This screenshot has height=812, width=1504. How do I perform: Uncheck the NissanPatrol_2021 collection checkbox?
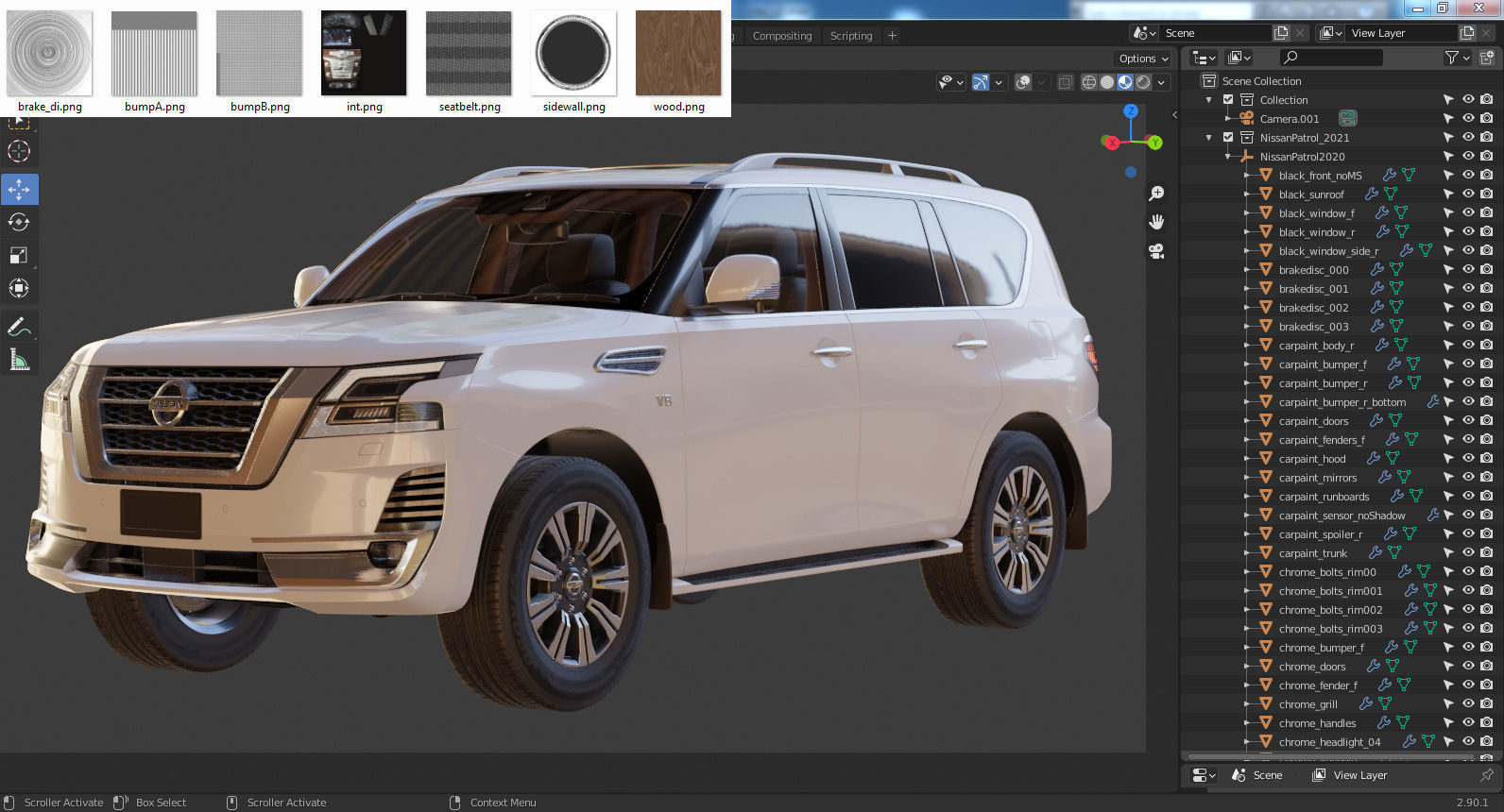[1228, 137]
